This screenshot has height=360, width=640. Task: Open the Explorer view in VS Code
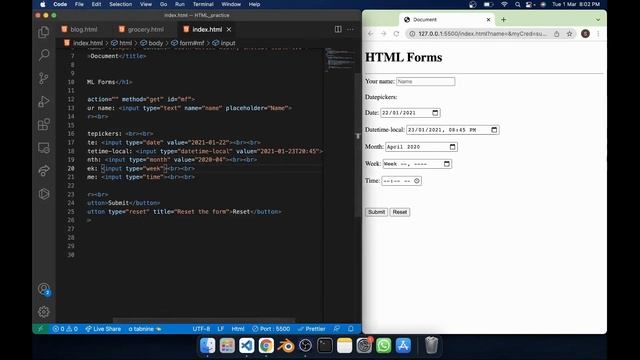point(44,32)
